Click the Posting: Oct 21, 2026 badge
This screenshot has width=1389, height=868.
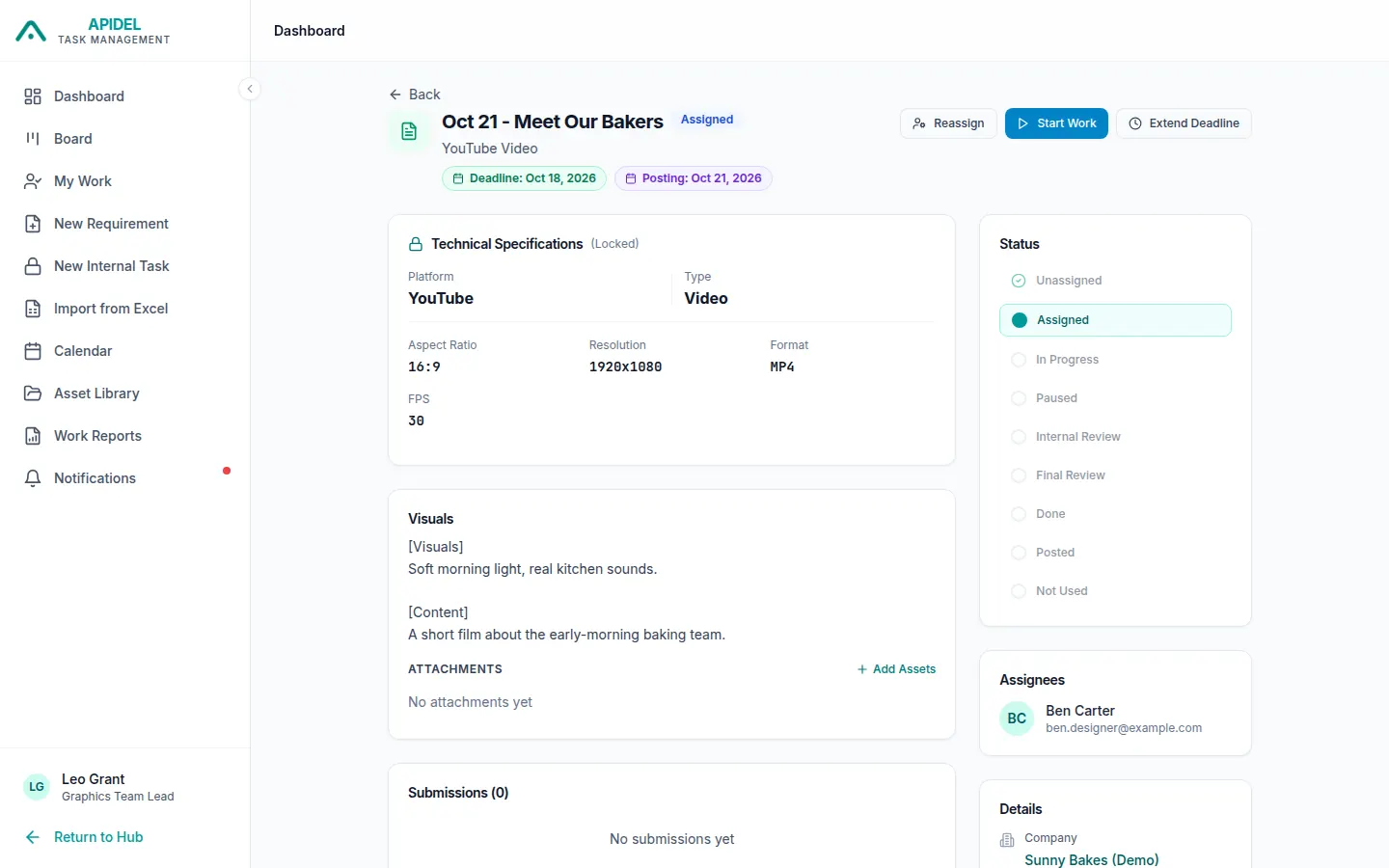[x=694, y=178]
